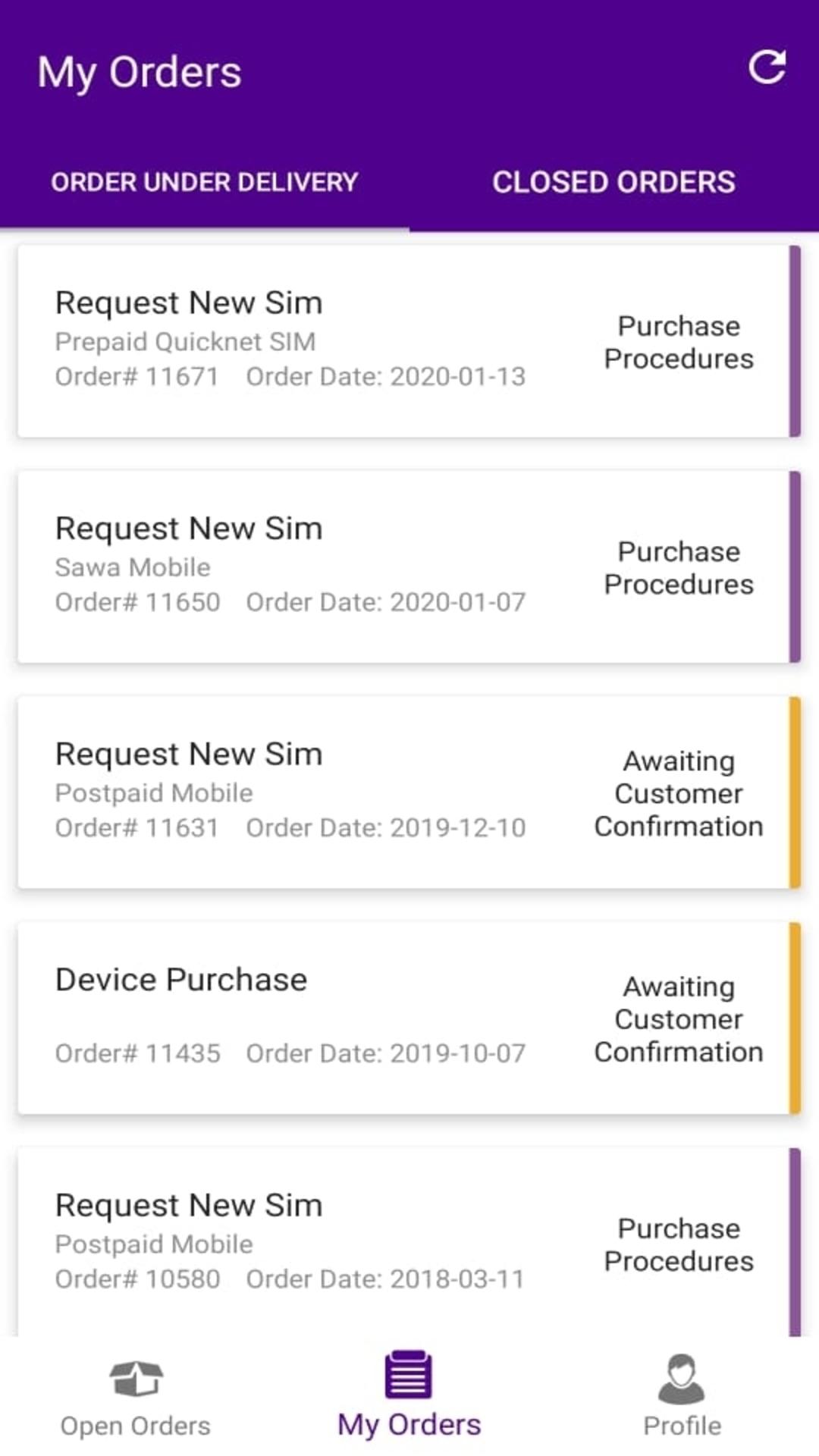Tap Purchase Procedures status on order 10580
This screenshot has width=819, height=1456.
tap(679, 1245)
